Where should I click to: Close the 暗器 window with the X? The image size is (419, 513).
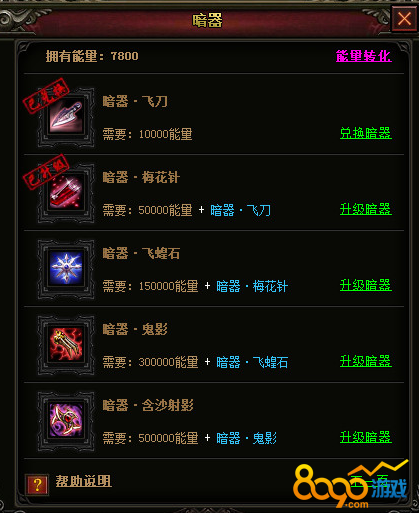click(x=404, y=19)
